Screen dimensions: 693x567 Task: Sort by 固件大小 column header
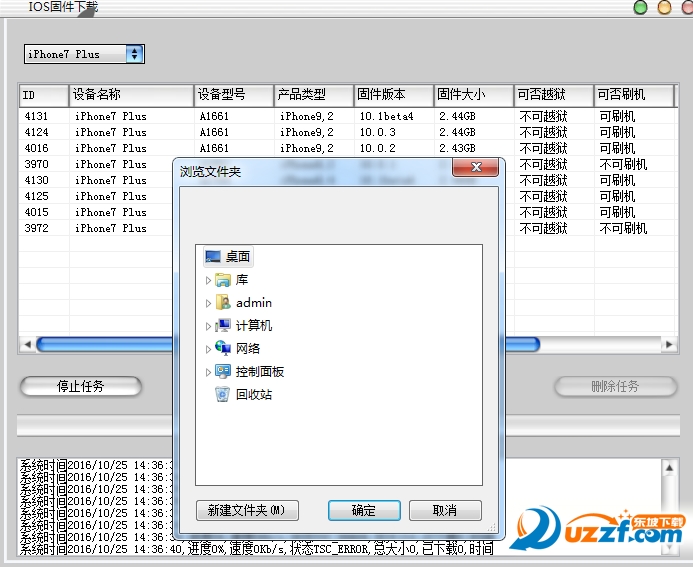point(474,95)
